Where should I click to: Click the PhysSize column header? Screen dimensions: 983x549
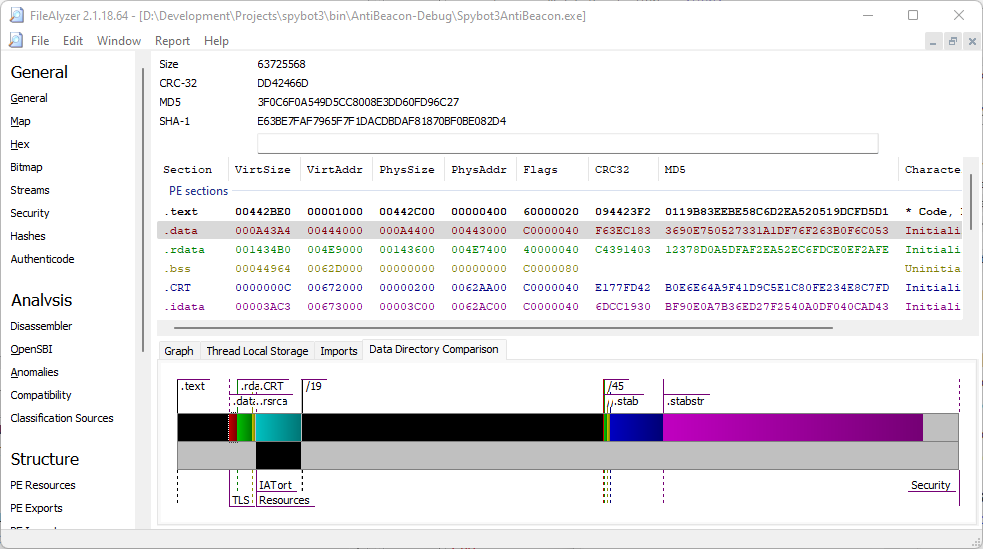[407, 170]
